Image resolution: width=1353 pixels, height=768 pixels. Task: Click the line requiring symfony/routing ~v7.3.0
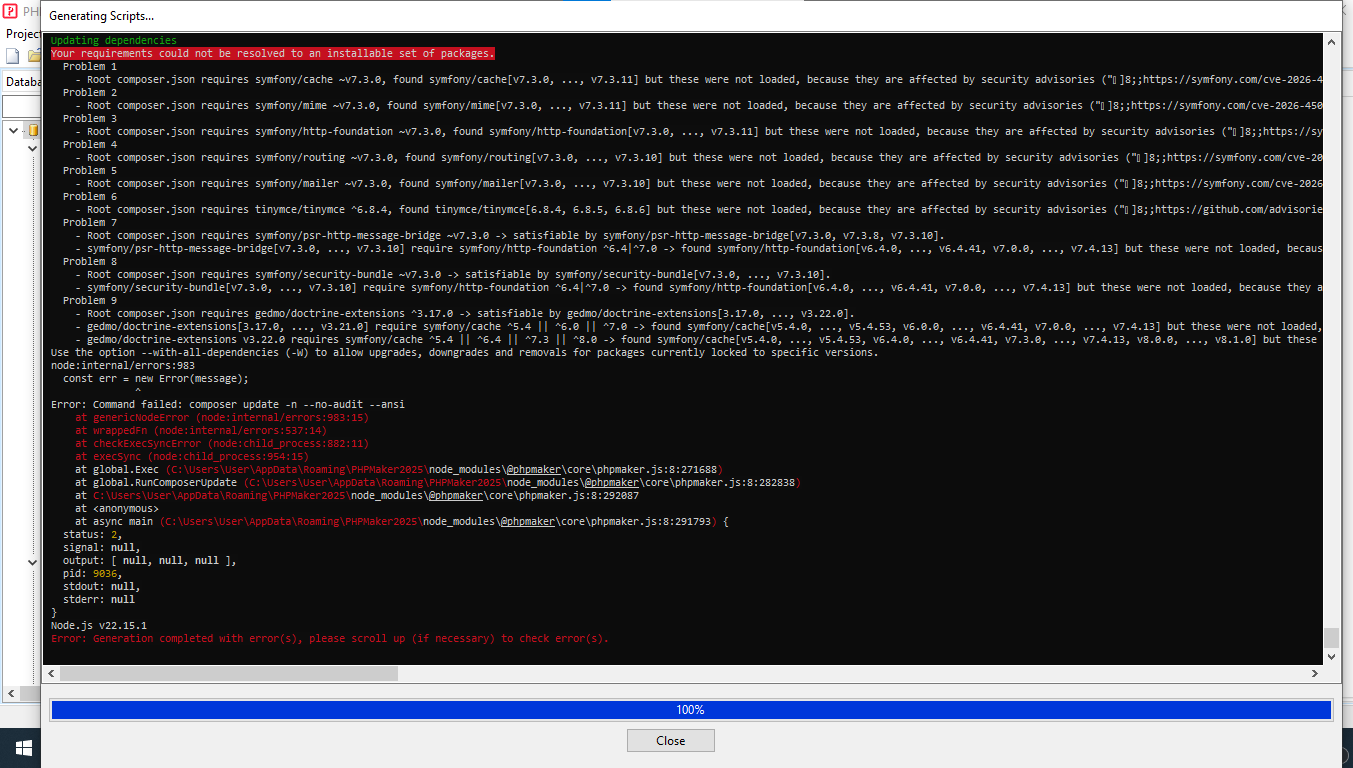pos(698,157)
